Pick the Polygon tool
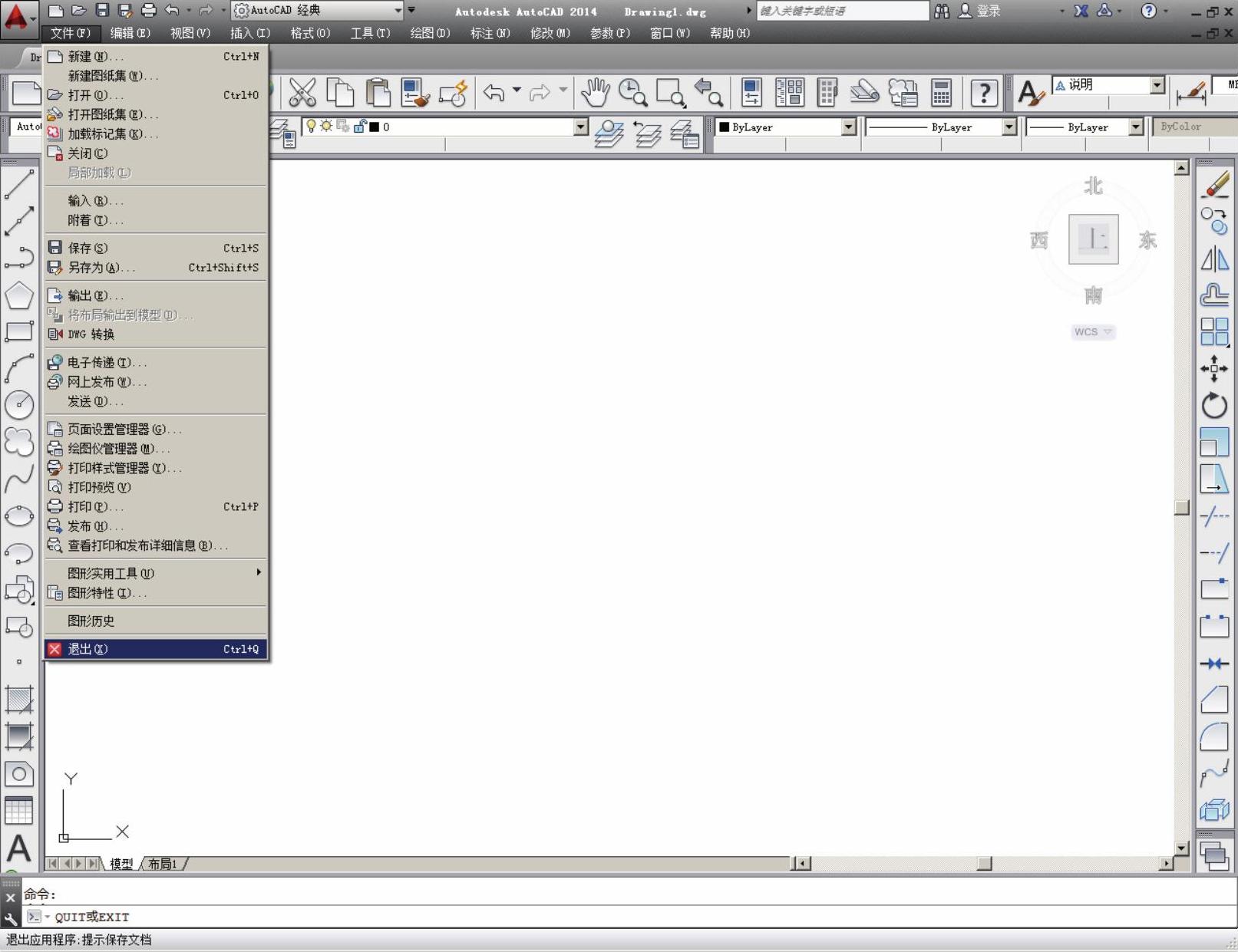1238x952 pixels. click(x=19, y=295)
